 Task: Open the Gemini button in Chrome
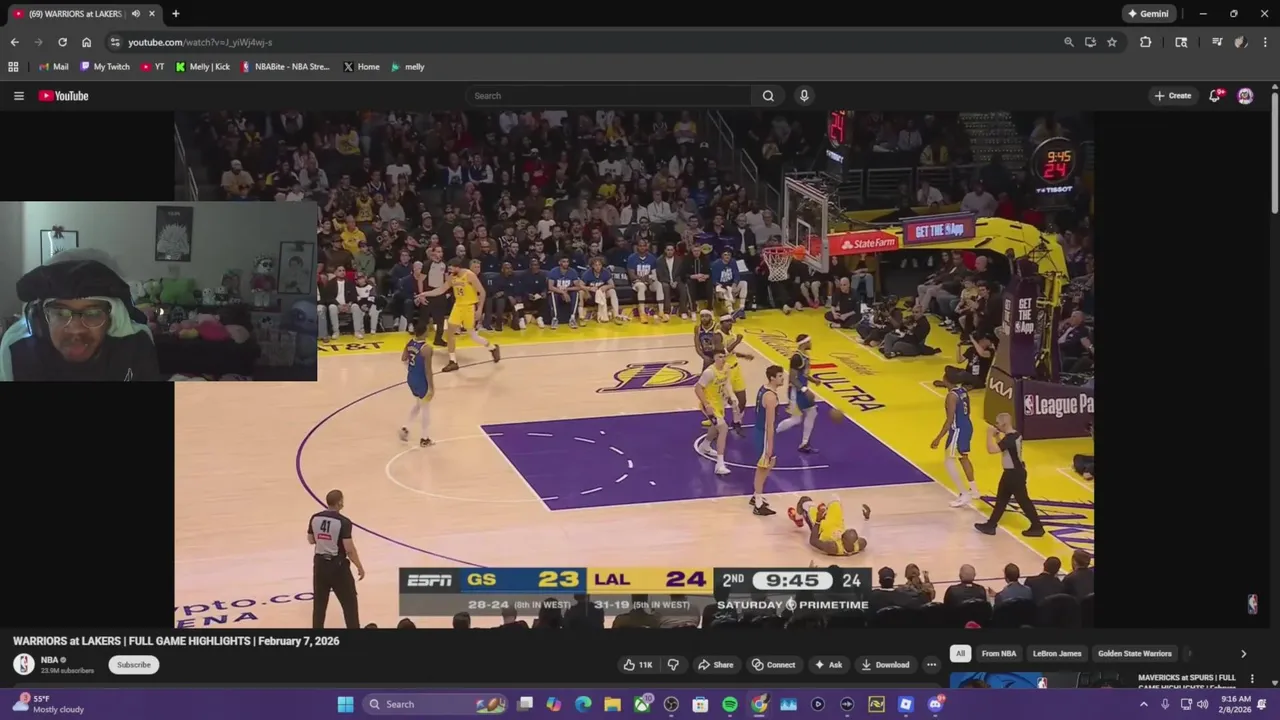(1148, 14)
